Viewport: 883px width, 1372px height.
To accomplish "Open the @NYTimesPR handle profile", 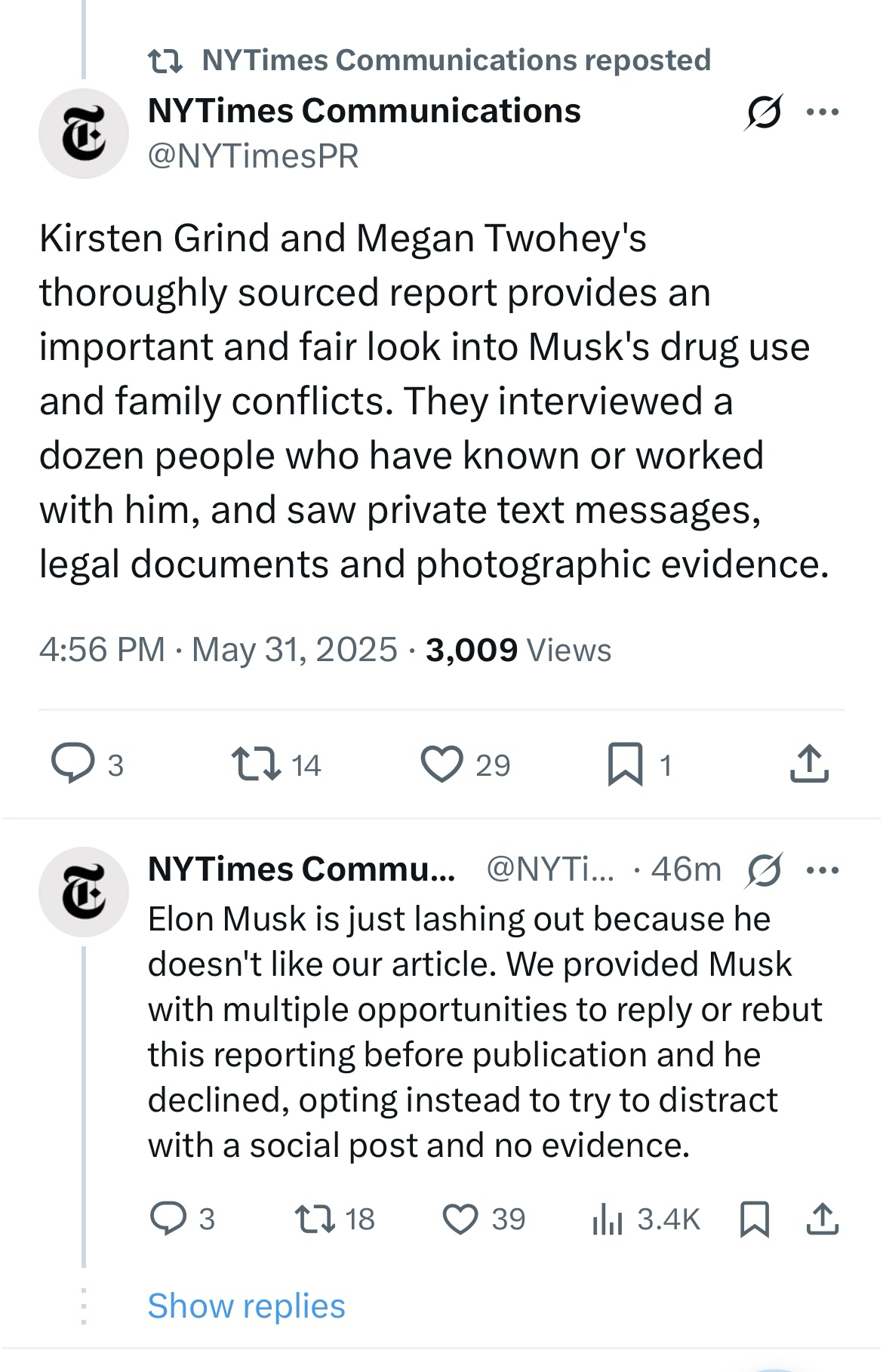I will tap(254, 156).
